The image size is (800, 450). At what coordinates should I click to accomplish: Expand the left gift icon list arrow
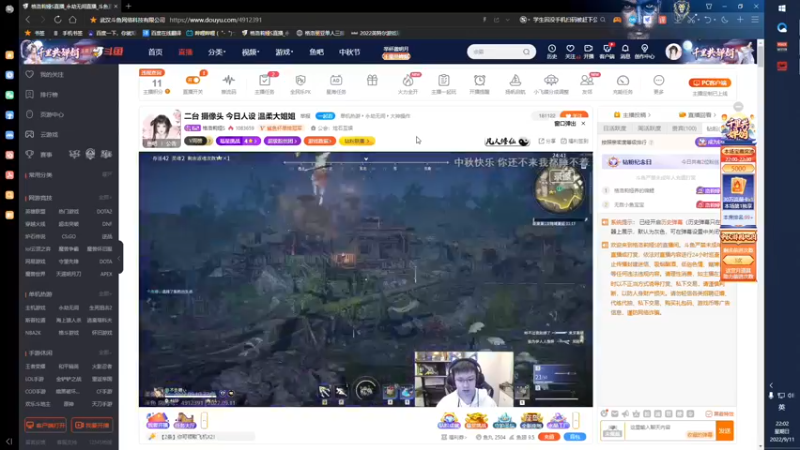204,420
